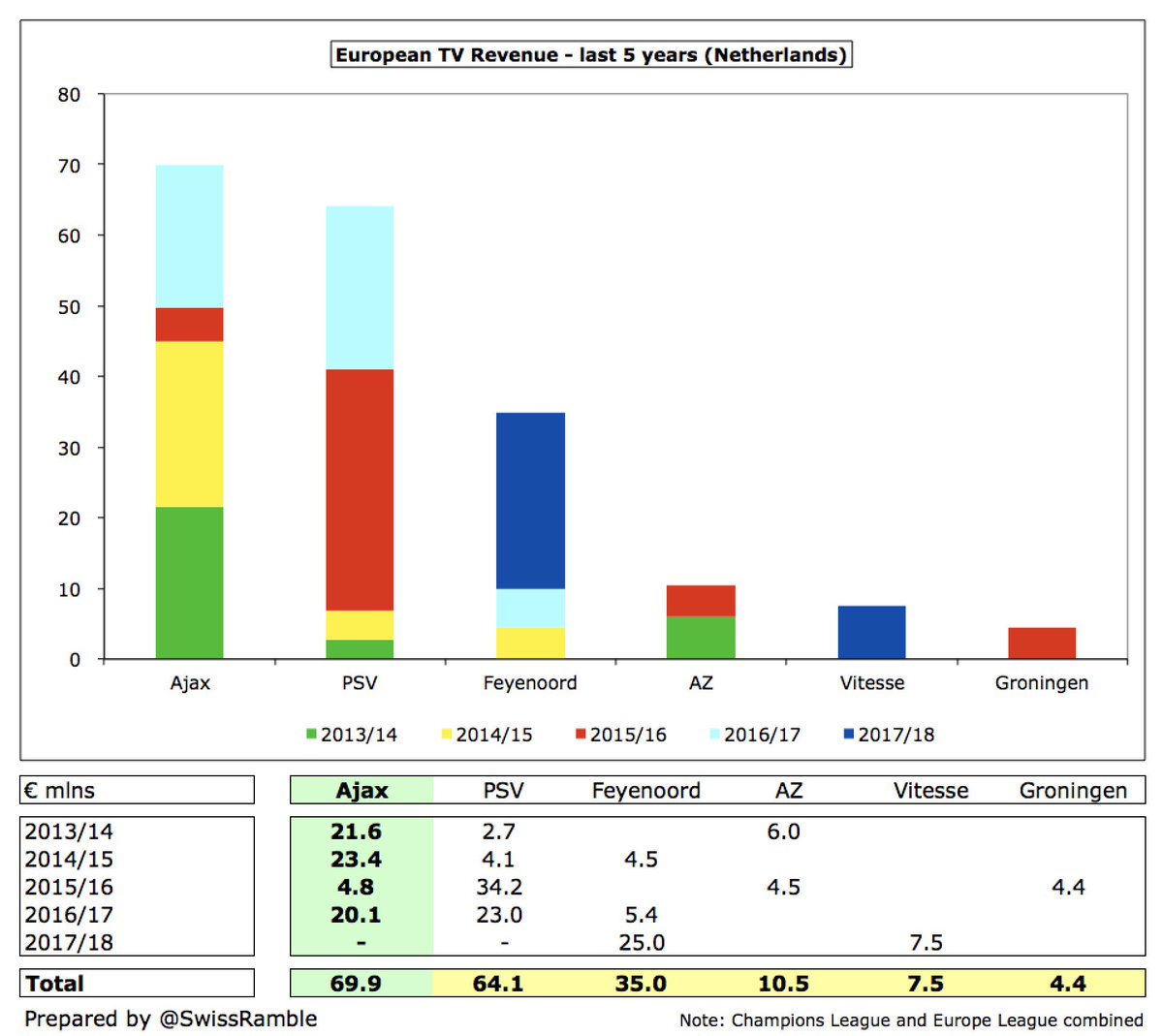Click the AZ table column header
The width and height of the screenshot is (1163, 1036).
coord(789,791)
